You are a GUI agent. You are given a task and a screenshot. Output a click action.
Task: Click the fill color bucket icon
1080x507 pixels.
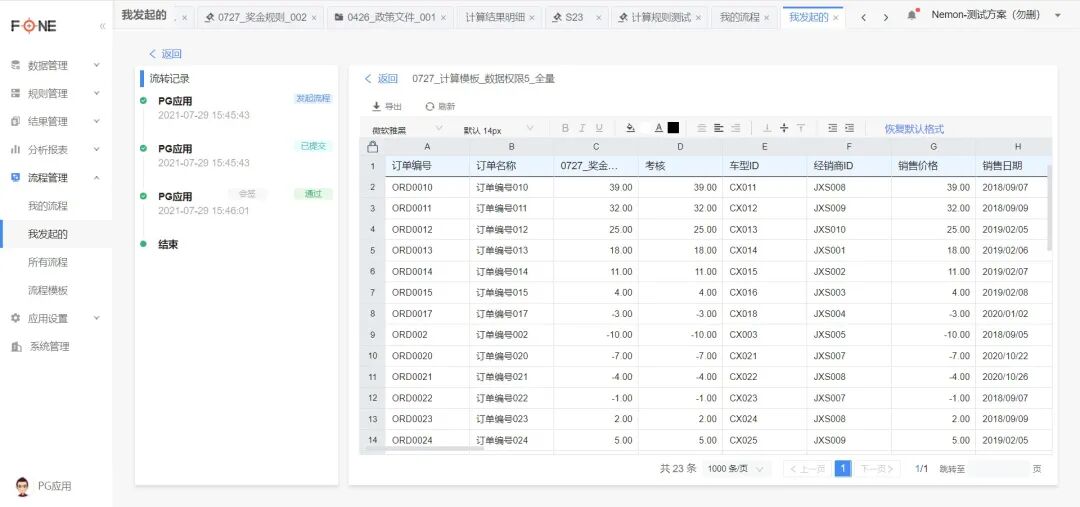(x=630, y=128)
